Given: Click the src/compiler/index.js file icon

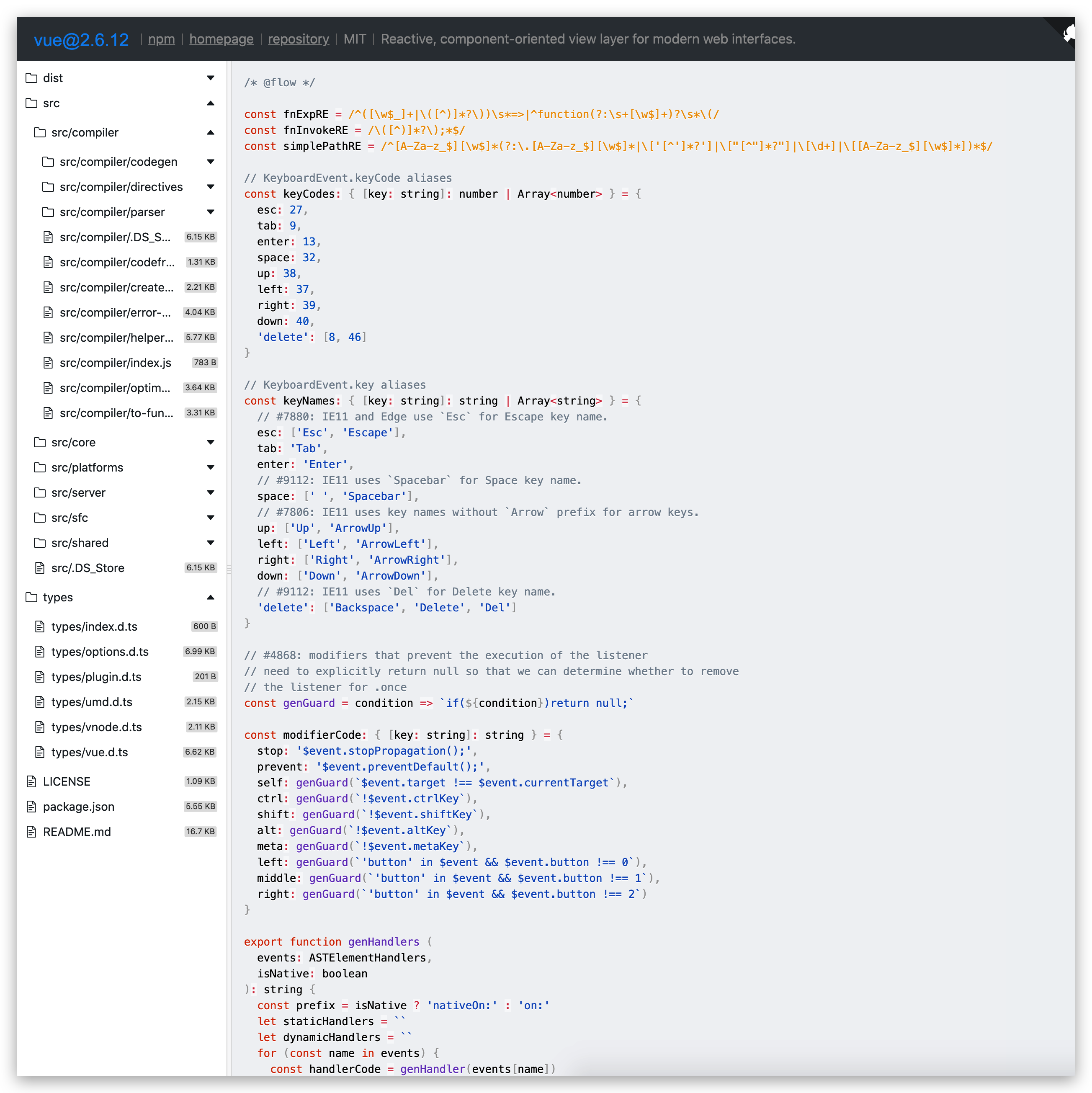Looking at the screenshot, I should [x=49, y=363].
